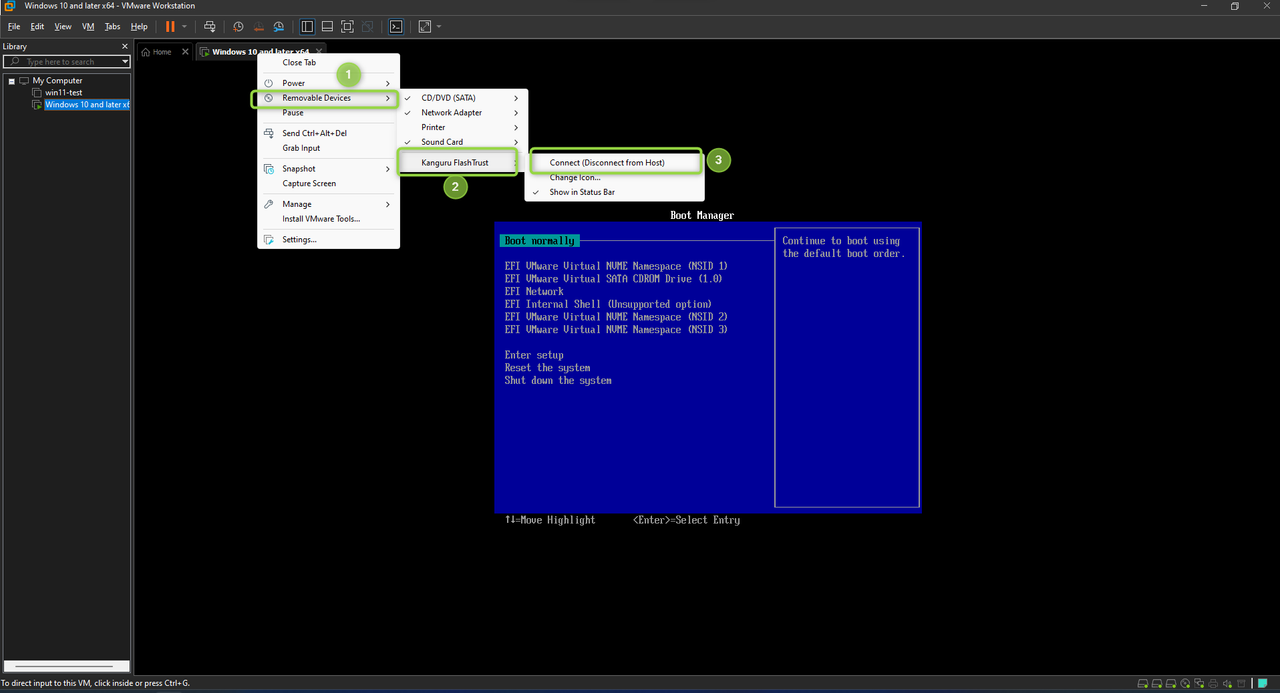
Task: Click Send Ctrl+Alt+Del toolbar icon
Action: pyautogui.click(x=209, y=26)
